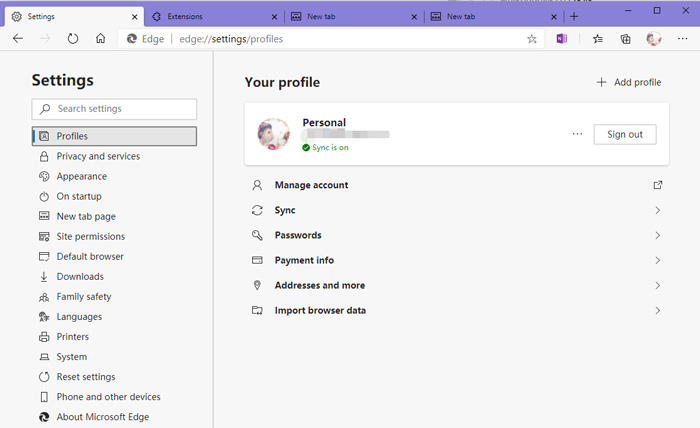The height and width of the screenshot is (428, 700).
Task: Switch to the Extensions tab
Action: pyautogui.click(x=214, y=17)
